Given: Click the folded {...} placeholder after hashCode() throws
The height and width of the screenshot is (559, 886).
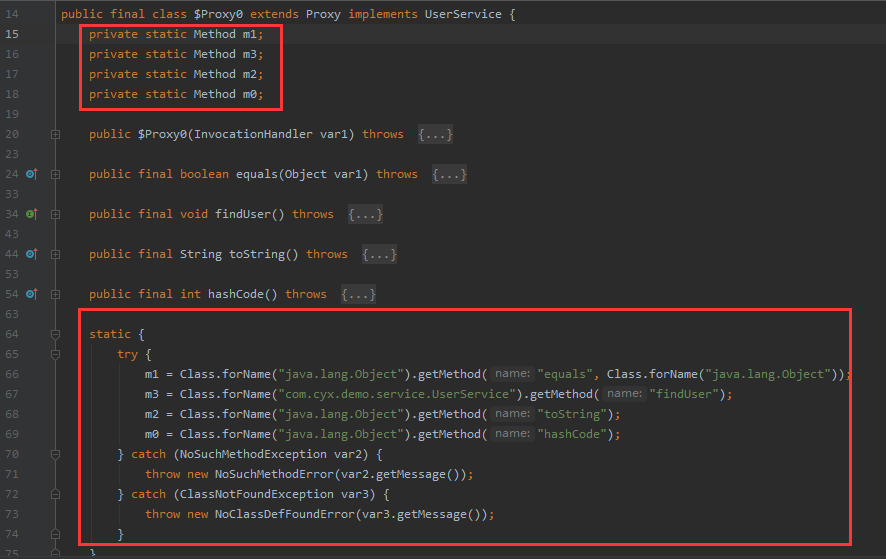Looking at the screenshot, I should coord(358,294).
